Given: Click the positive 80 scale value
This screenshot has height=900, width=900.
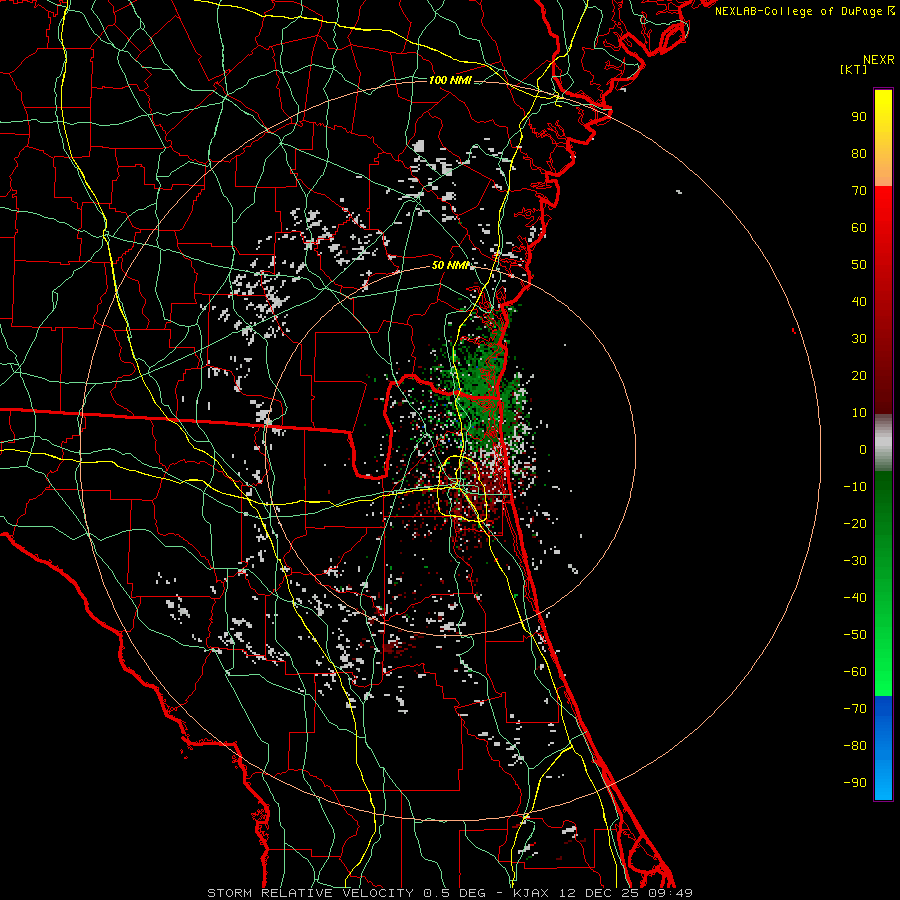Looking at the screenshot, I should (x=859, y=154).
